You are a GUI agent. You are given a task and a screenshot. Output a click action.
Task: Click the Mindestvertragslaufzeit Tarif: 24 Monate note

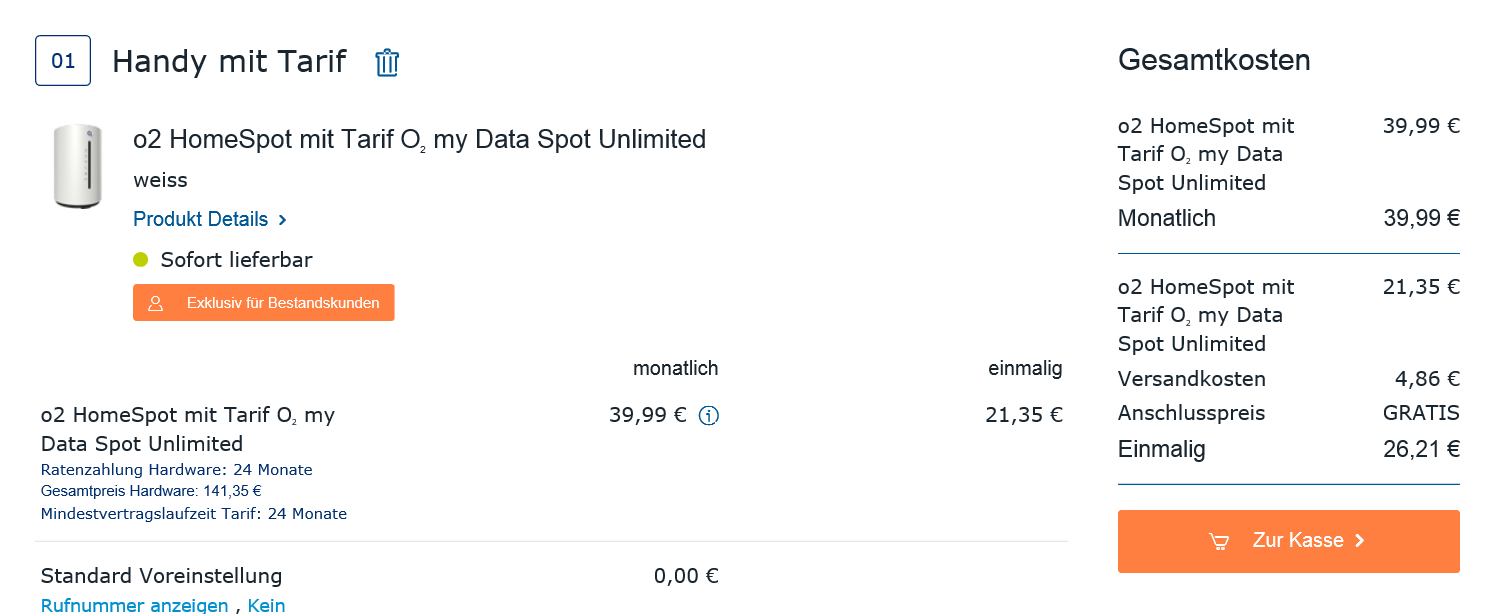pos(194,514)
